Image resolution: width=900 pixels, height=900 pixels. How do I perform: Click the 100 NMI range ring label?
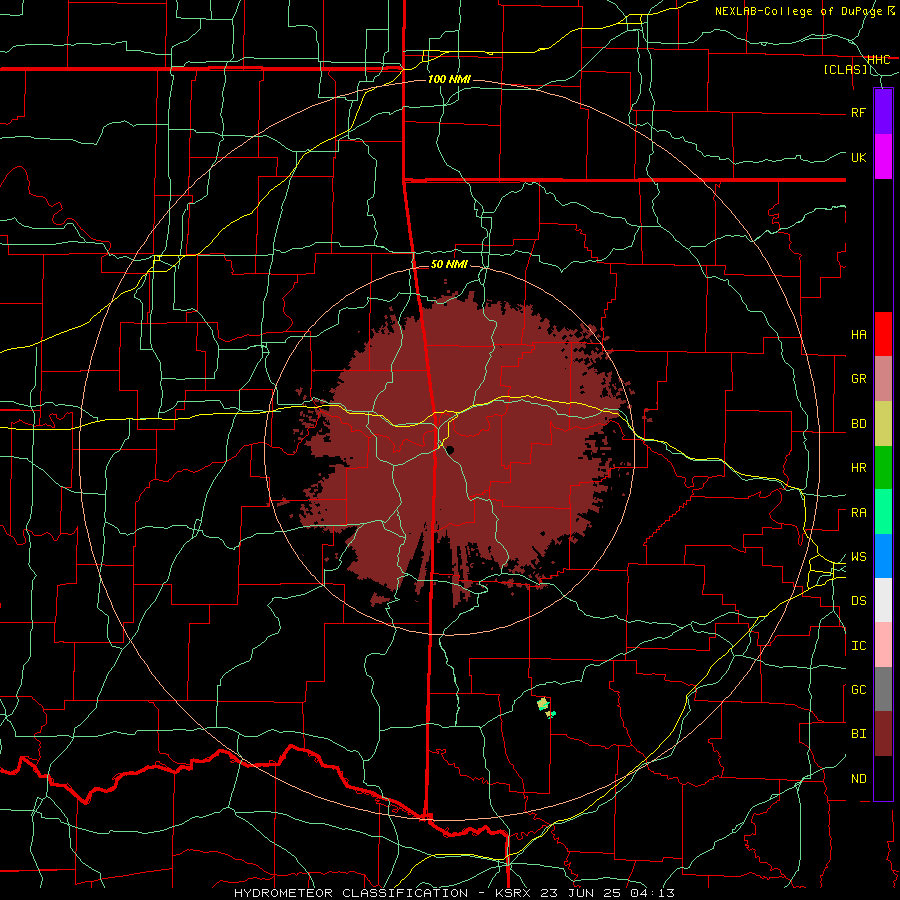click(x=449, y=79)
